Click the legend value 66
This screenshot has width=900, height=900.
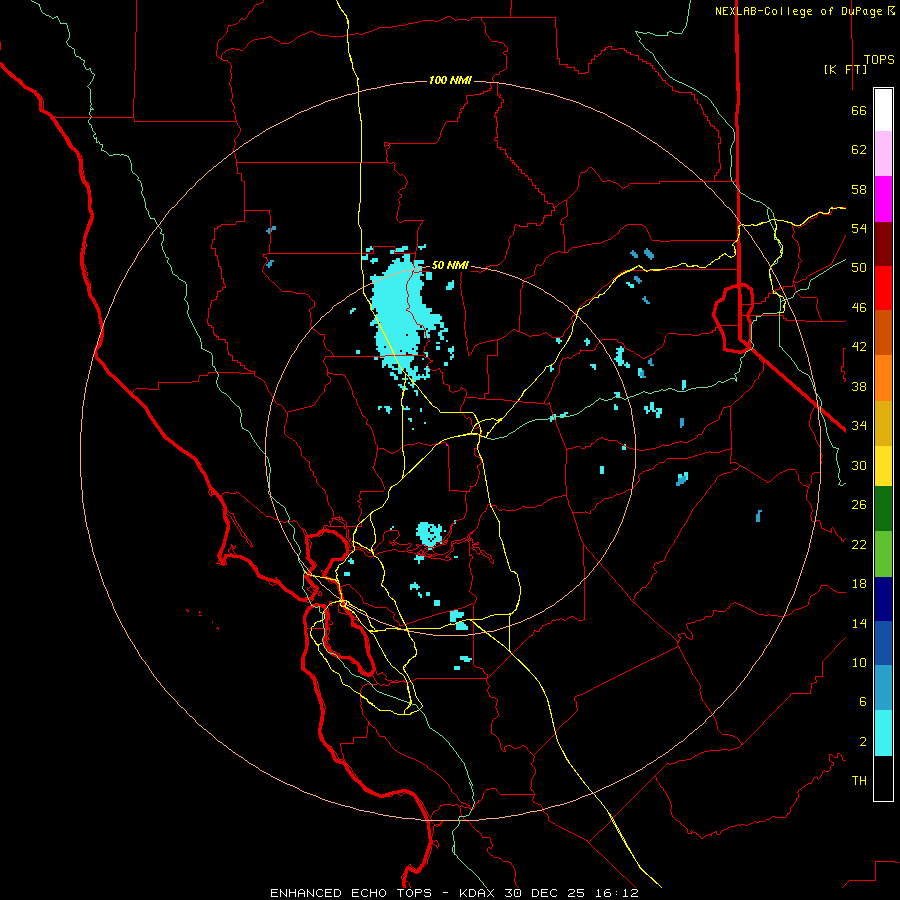pos(859,111)
